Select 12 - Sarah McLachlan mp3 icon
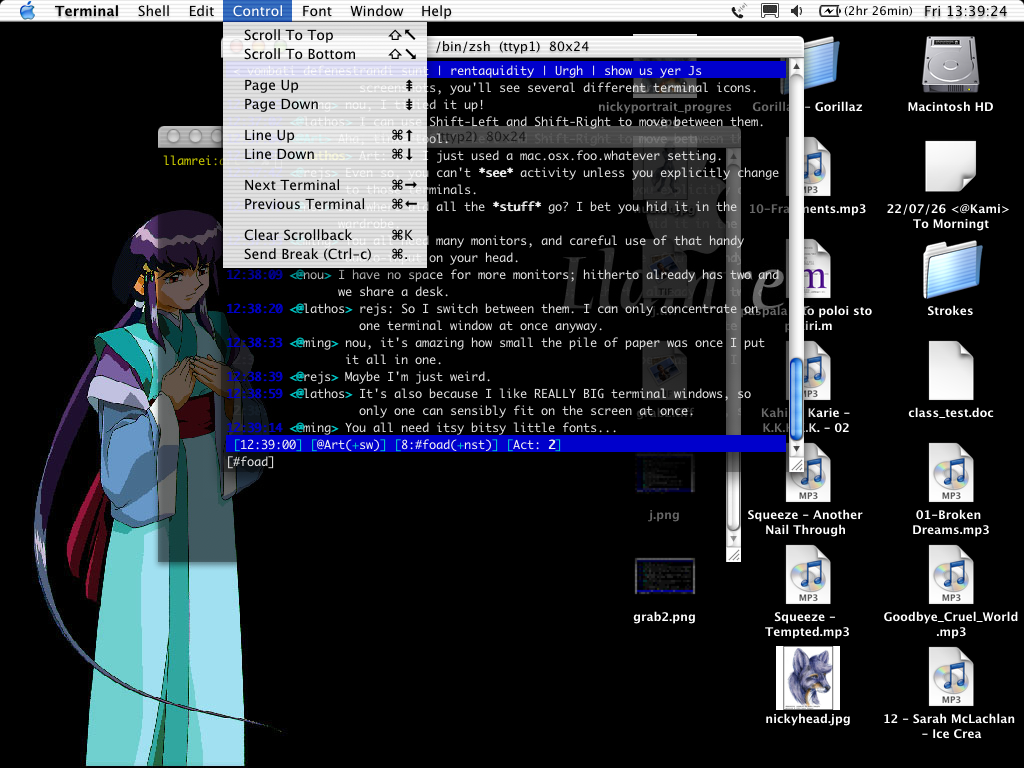 point(951,677)
